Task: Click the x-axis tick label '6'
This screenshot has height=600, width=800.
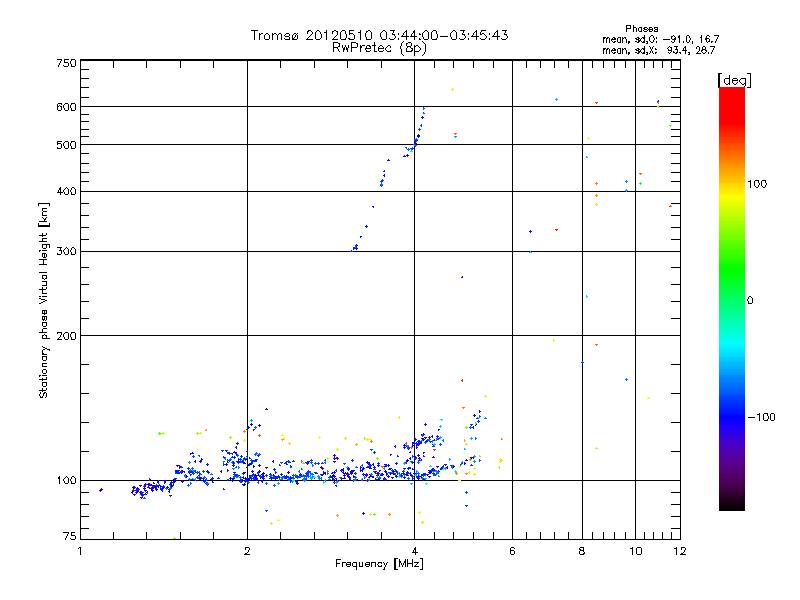Action: click(512, 551)
